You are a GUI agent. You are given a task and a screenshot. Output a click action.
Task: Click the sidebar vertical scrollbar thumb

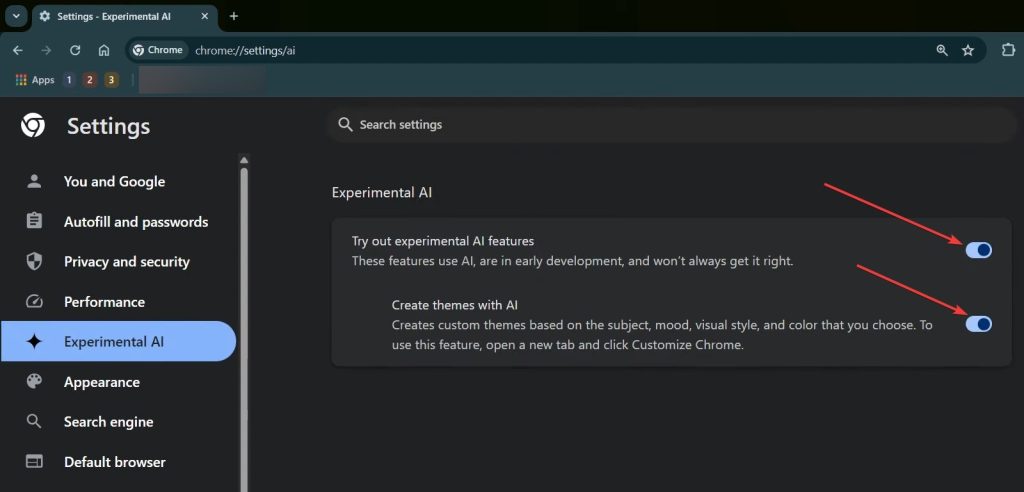coord(244,330)
